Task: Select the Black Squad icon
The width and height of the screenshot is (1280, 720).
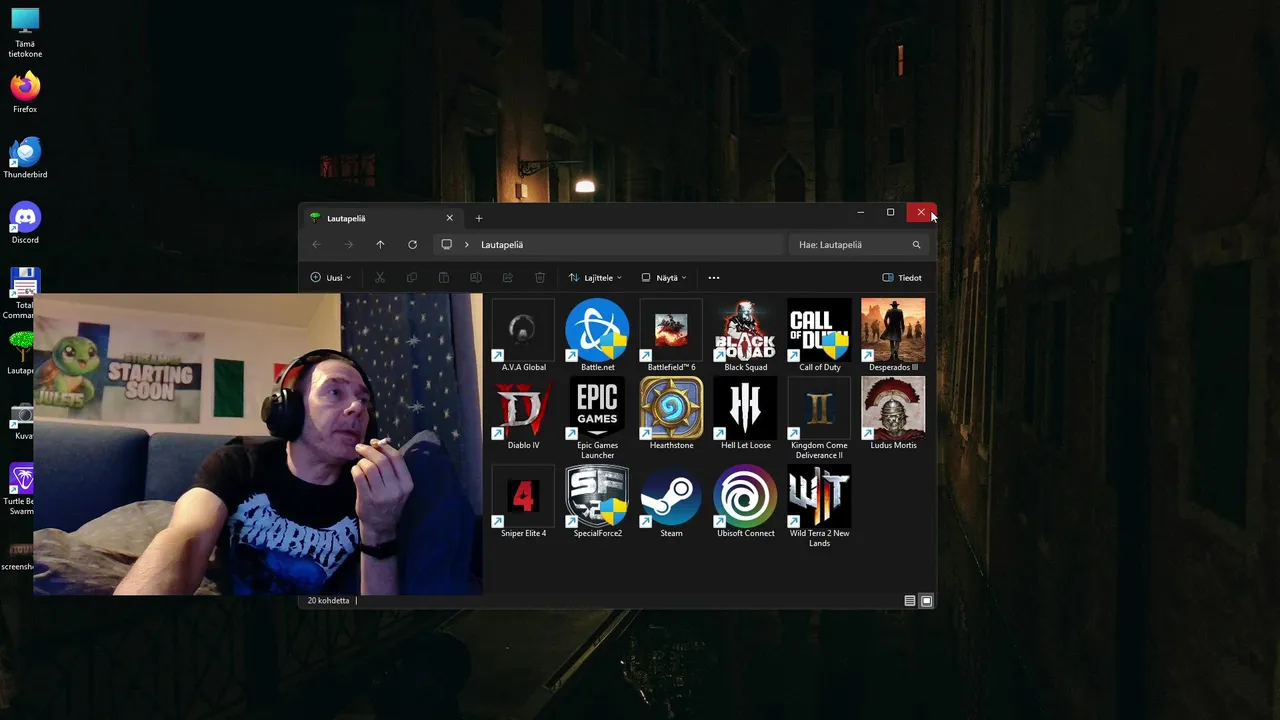Action: pos(745,335)
